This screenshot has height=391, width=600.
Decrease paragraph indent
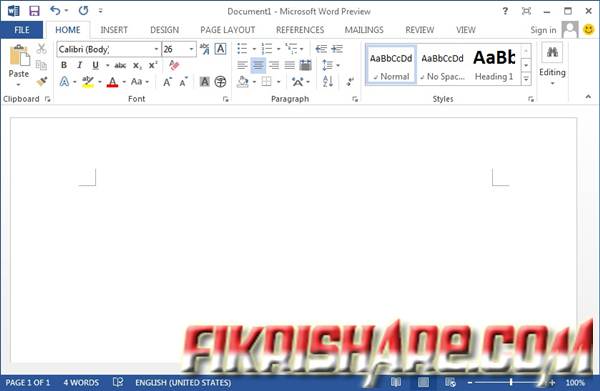(x=321, y=49)
